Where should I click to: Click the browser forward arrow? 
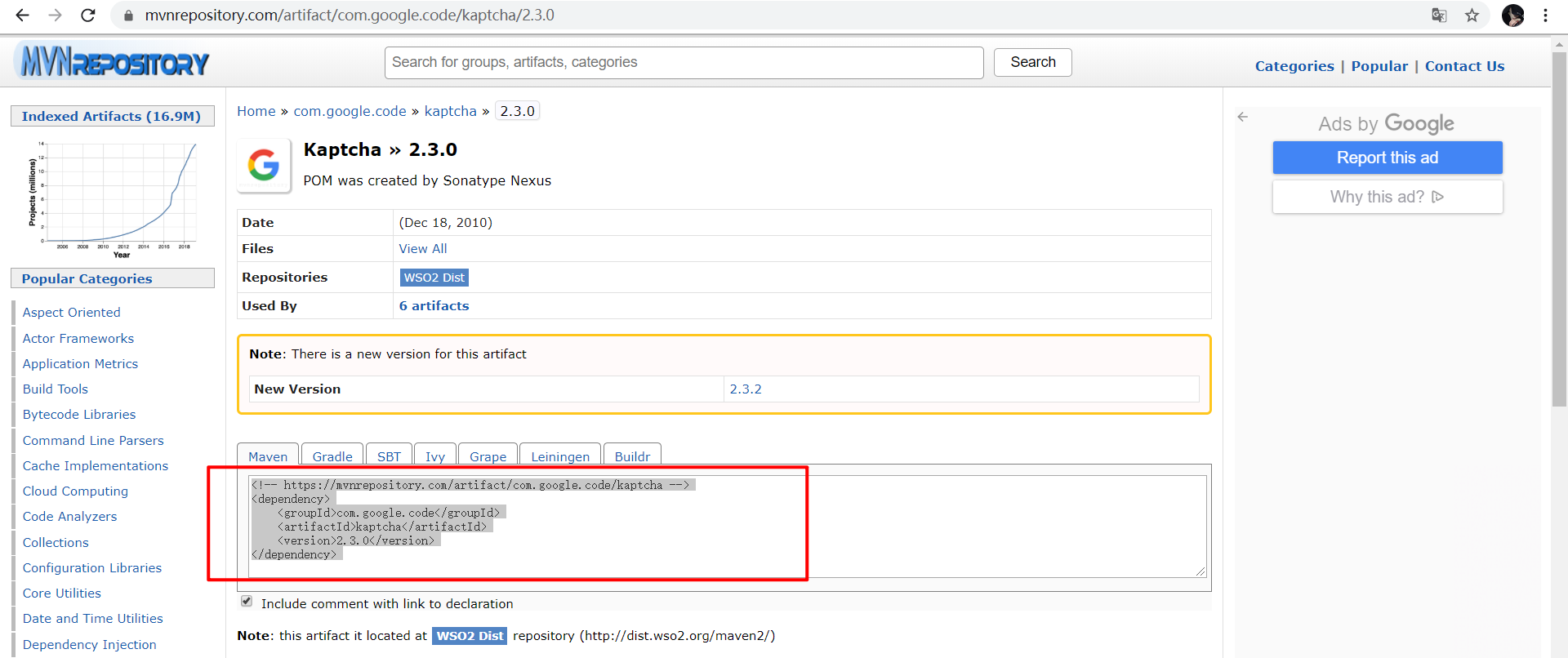(x=55, y=15)
